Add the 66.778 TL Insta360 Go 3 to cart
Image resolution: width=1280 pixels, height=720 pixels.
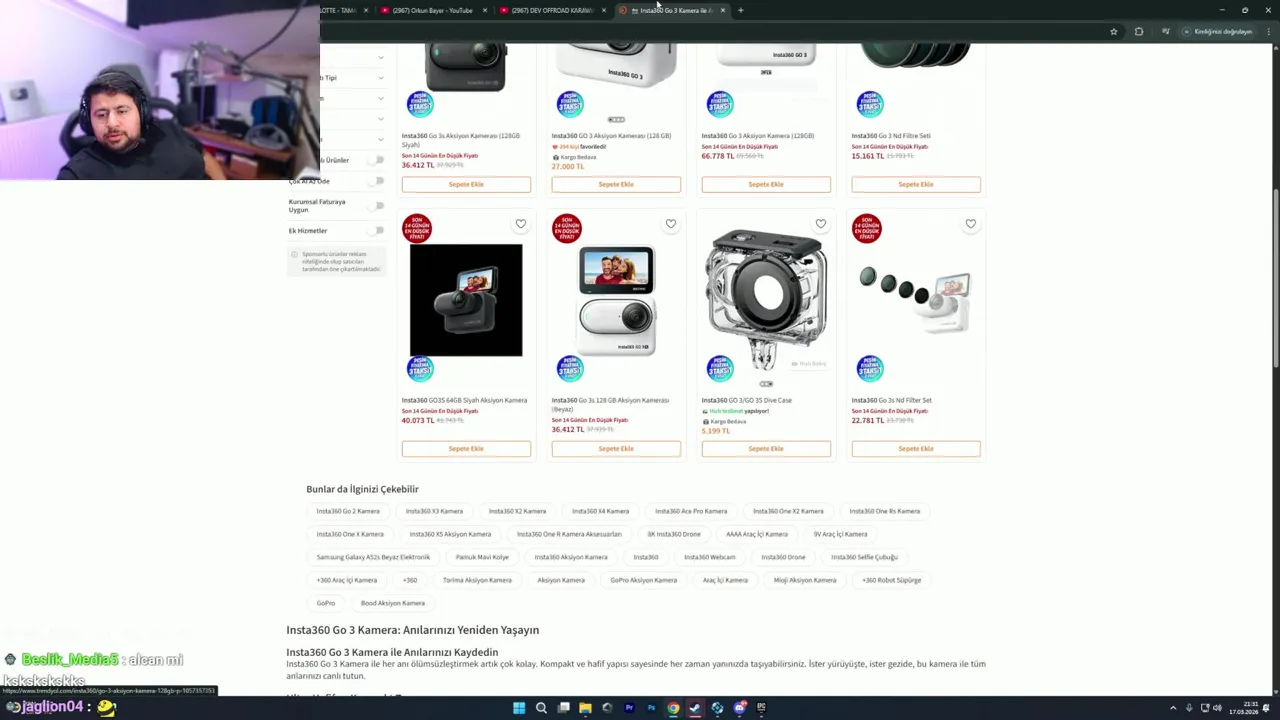click(x=766, y=184)
